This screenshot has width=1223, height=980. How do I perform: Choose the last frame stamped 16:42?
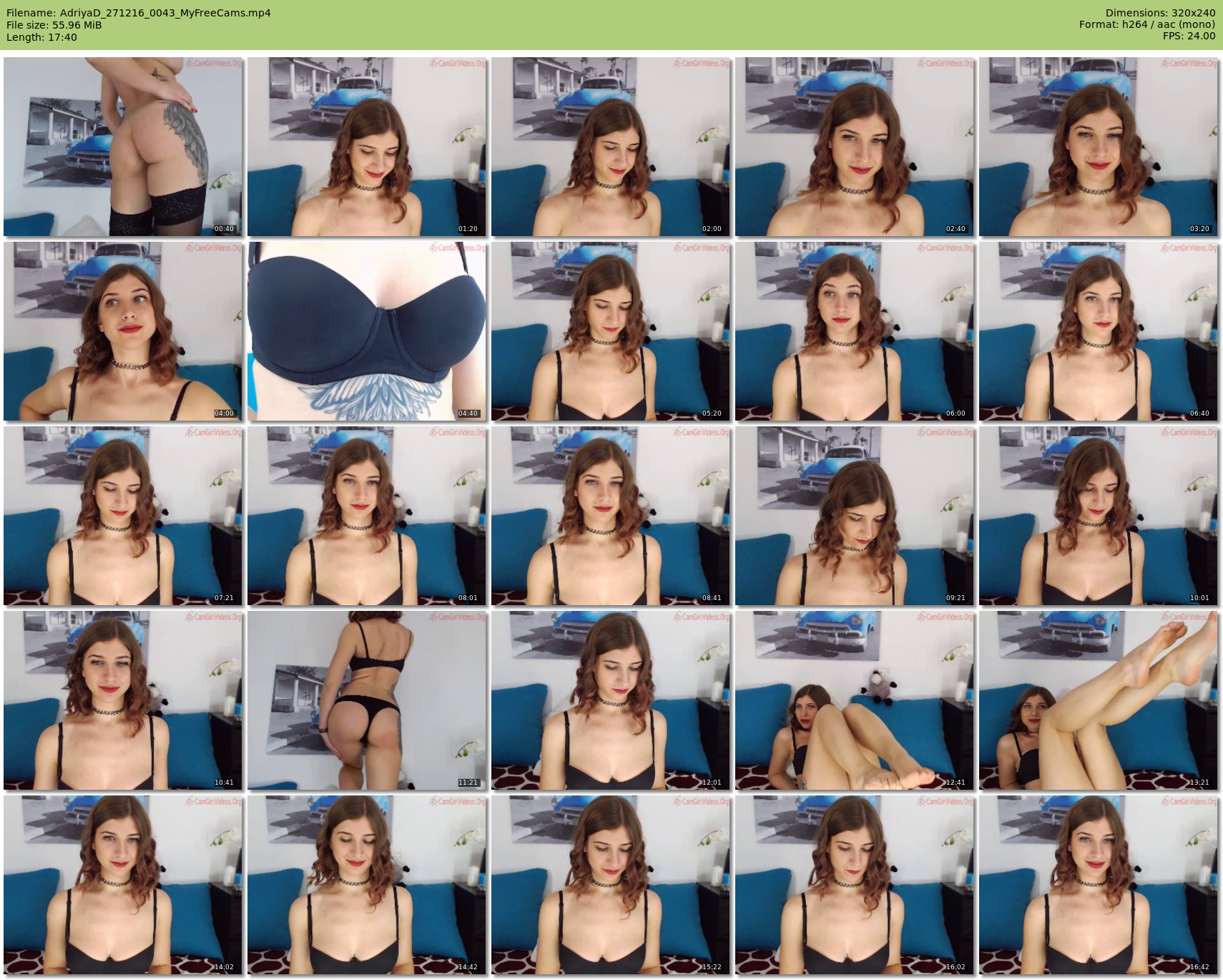pyautogui.click(x=1099, y=885)
